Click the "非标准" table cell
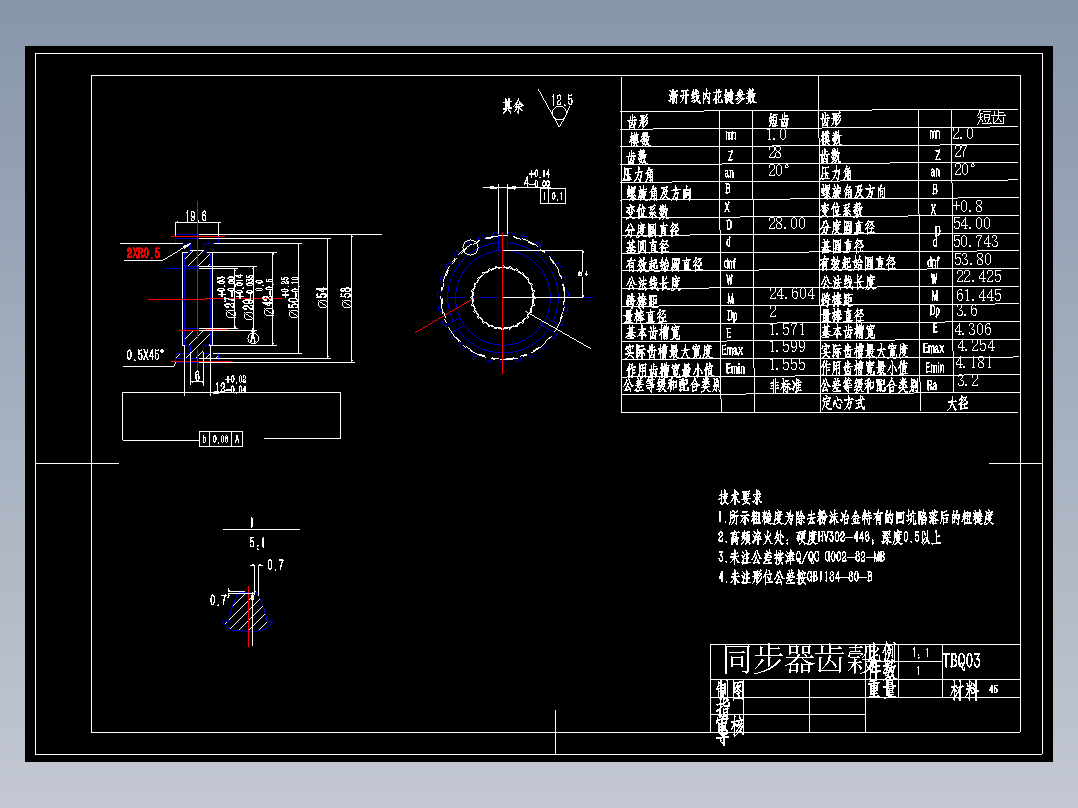The width and height of the screenshot is (1078, 808). click(x=786, y=385)
